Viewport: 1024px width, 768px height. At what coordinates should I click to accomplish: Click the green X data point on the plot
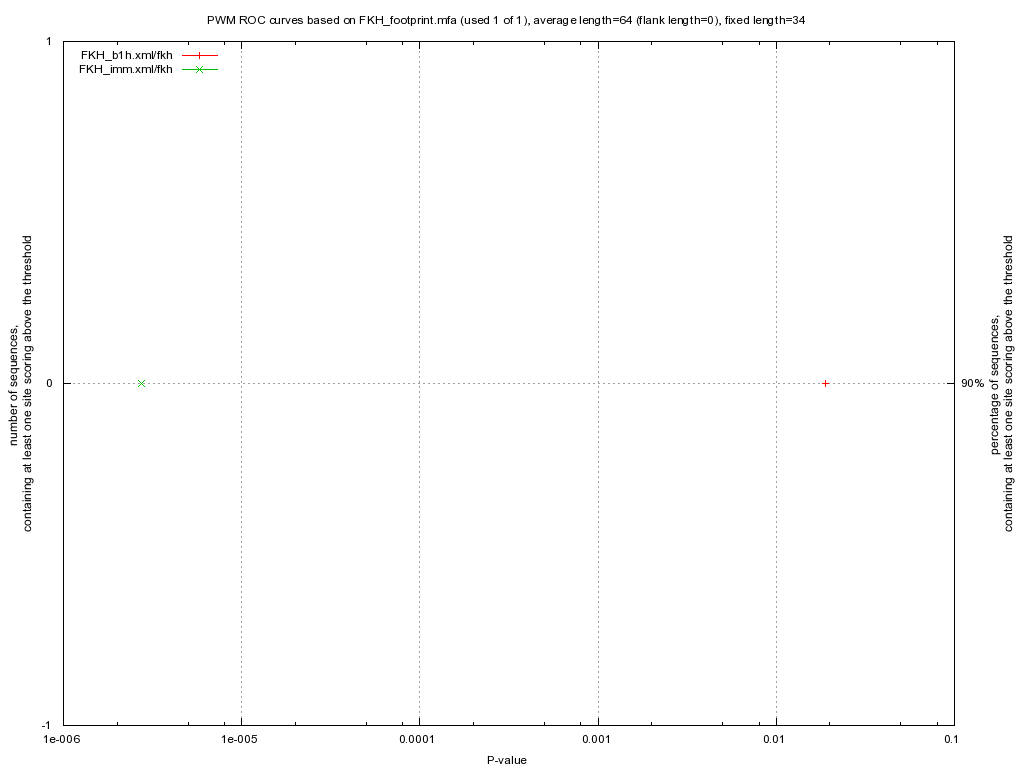click(x=141, y=383)
